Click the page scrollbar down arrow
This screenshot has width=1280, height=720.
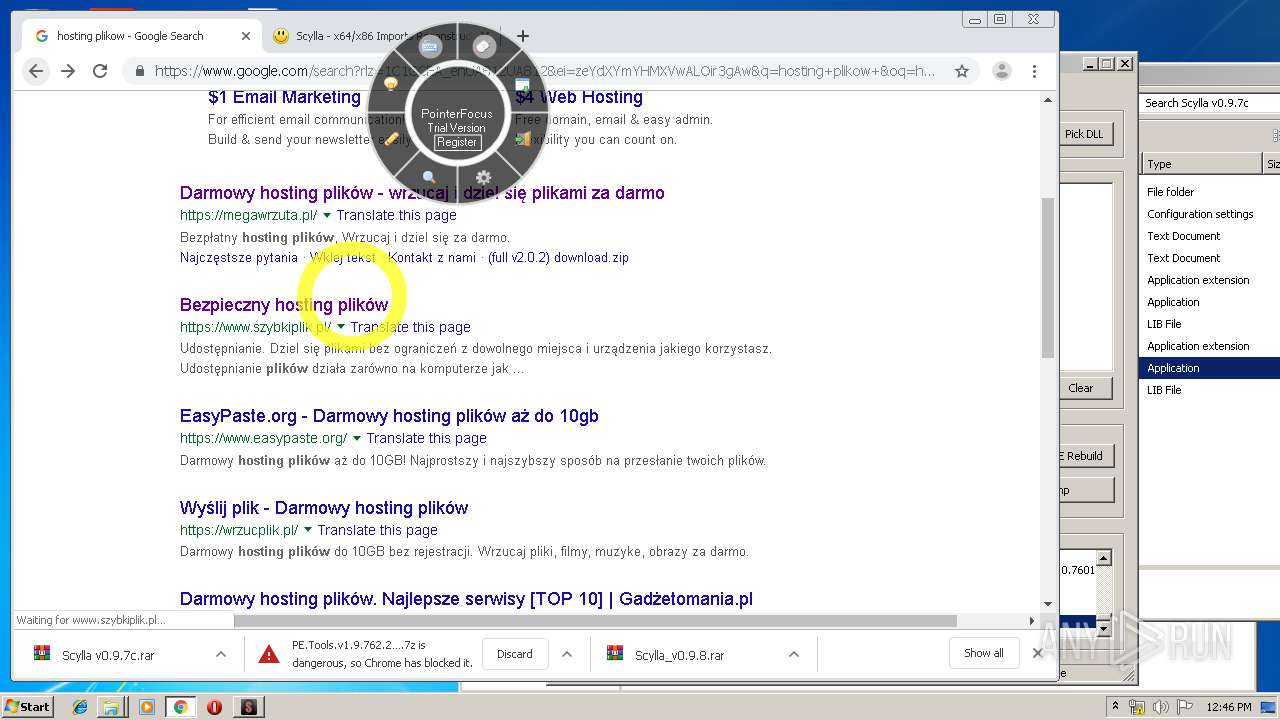(1048, 604)
